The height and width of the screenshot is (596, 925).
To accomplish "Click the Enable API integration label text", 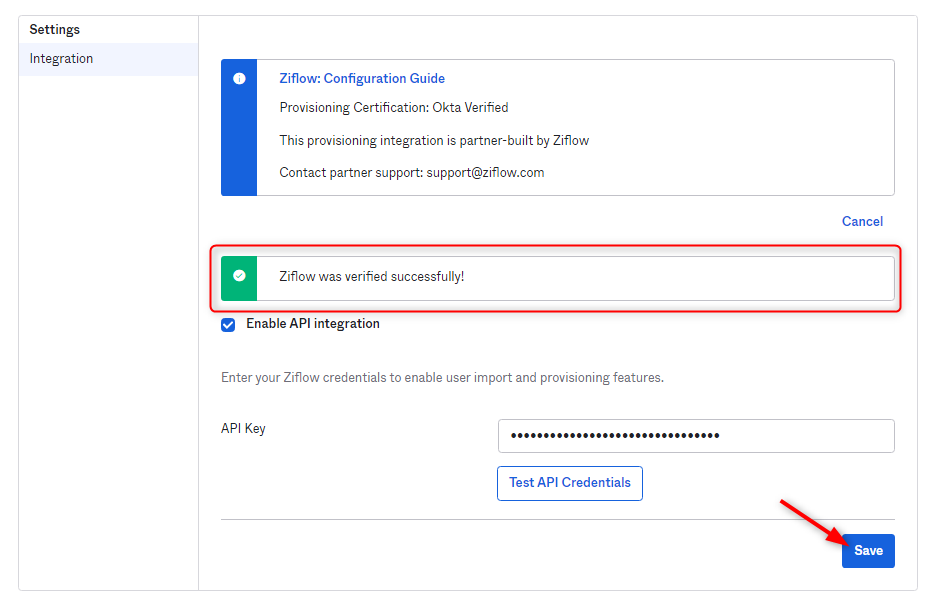I will point(313,324).
